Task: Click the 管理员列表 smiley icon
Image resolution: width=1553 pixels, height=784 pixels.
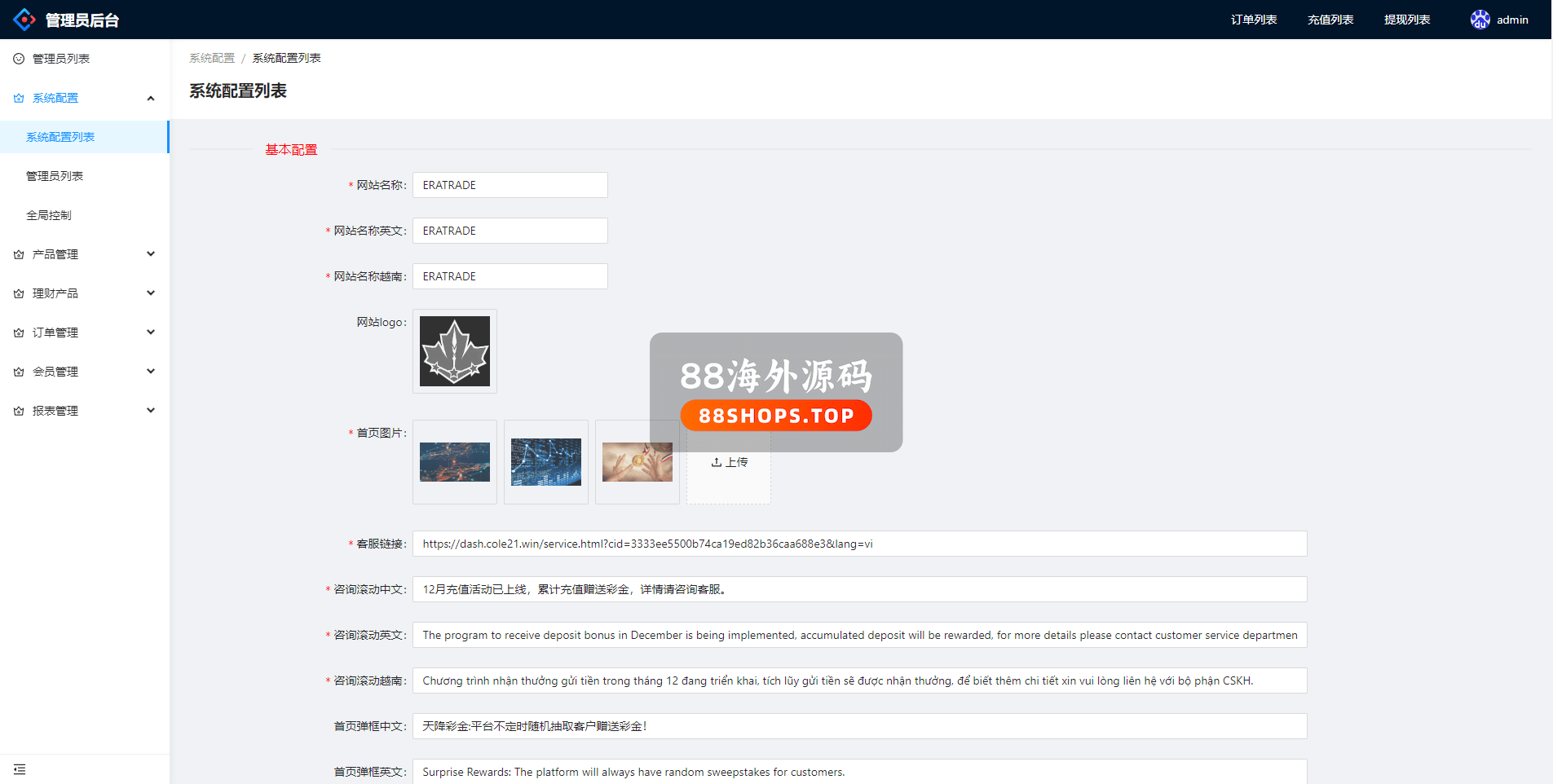Action: point(19,59)
